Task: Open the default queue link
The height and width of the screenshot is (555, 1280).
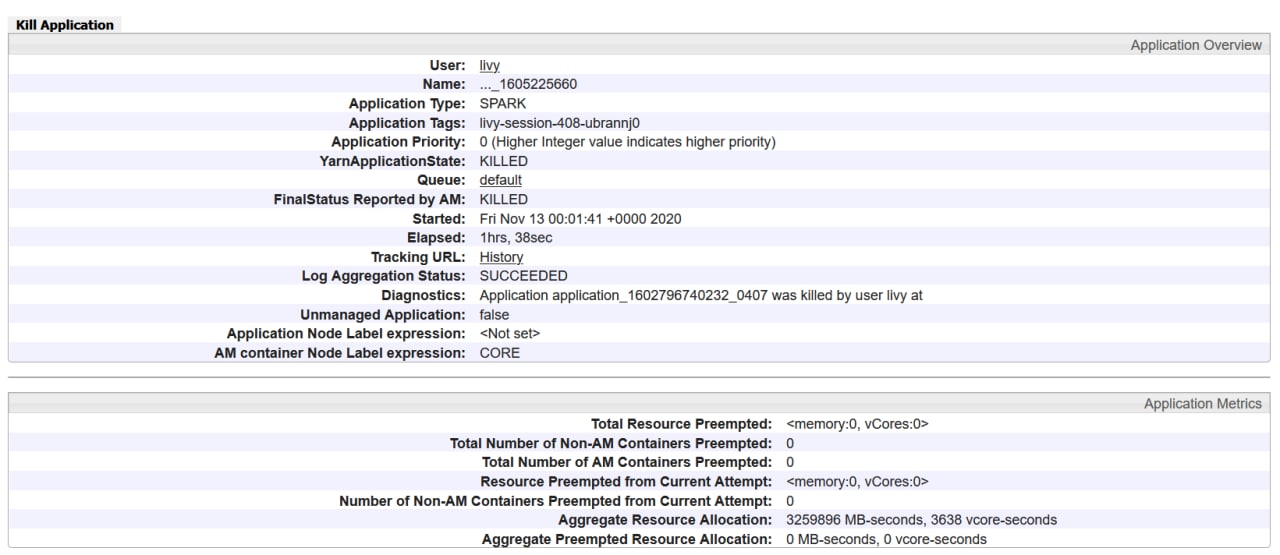Action: (x=500, y=180)
